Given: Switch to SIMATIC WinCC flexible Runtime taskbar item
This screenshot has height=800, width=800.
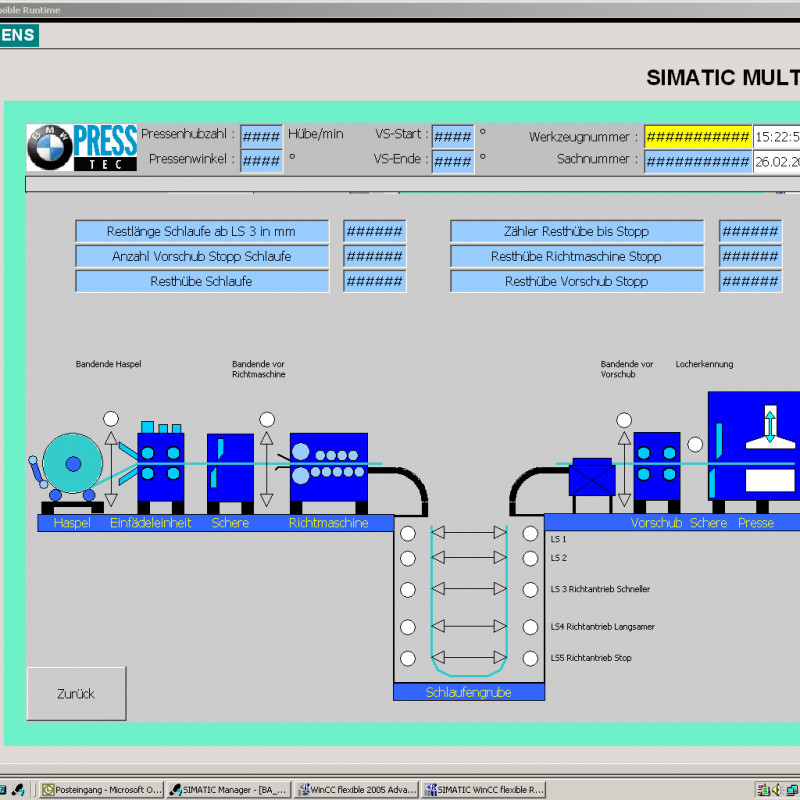Looking at the screenshot, I should 484,789.
